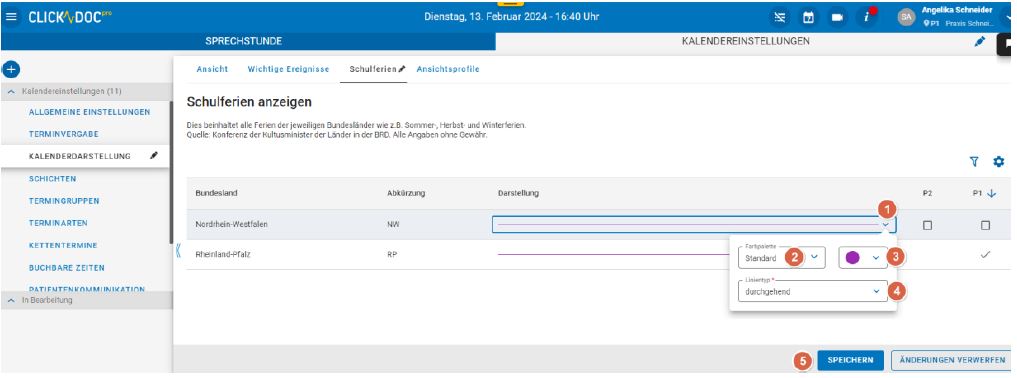Click the Abkürzung column header
Viewport: 1017px width, 378px height.
point(406,193)
